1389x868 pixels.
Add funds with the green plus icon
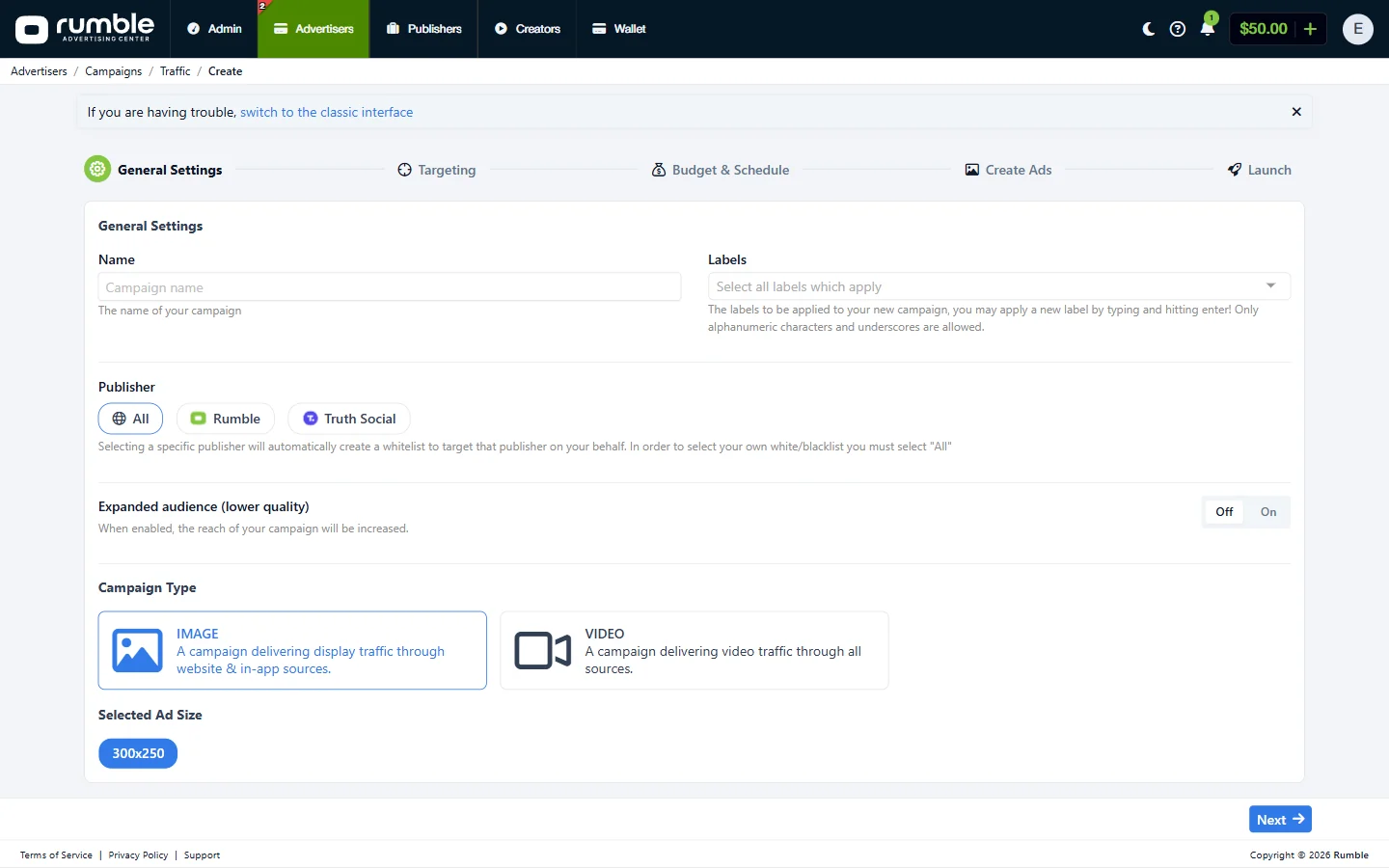click(x=1310, y=29)
